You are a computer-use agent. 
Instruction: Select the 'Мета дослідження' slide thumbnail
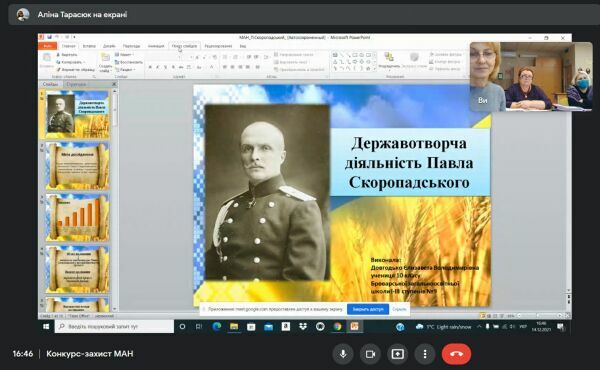77,166
